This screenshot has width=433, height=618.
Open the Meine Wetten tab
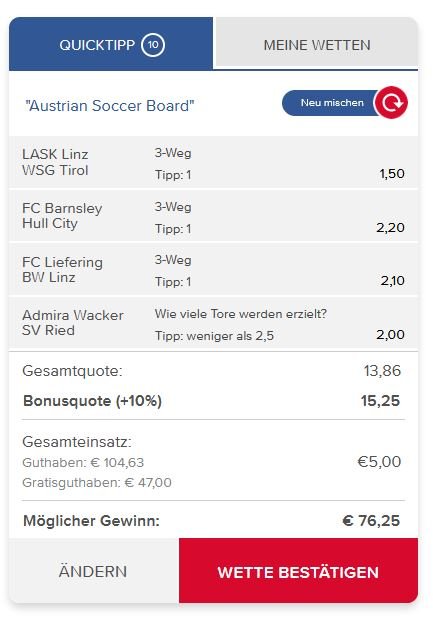tap(317, 44)
